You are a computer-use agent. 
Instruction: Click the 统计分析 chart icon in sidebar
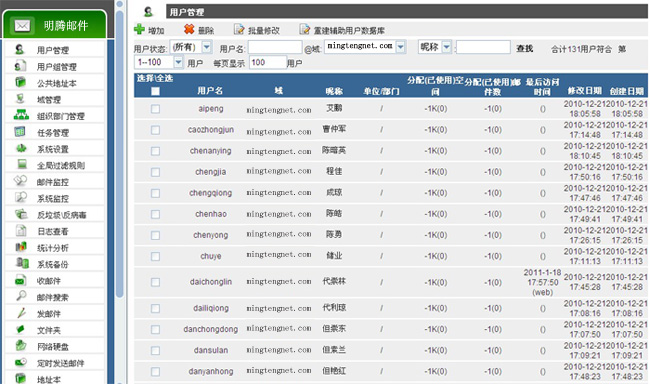[x=21, y=247]
